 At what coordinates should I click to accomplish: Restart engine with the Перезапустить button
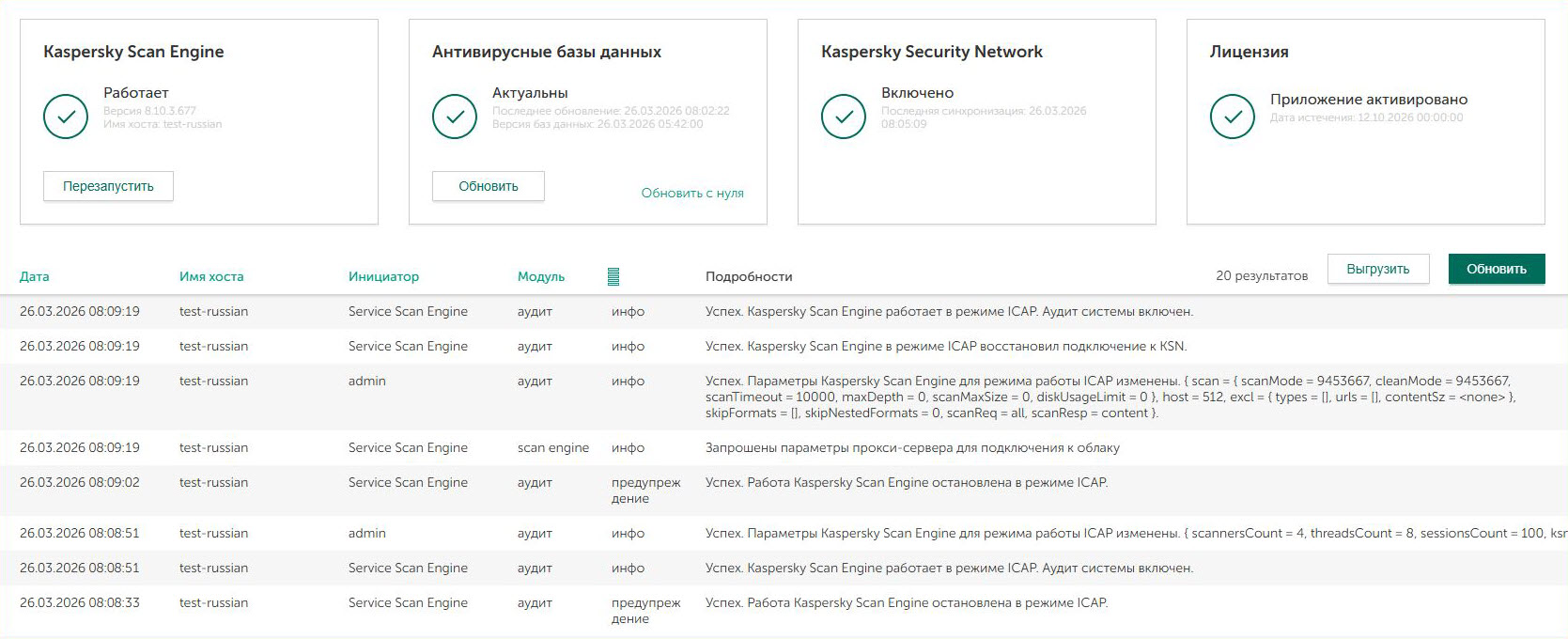[108, 186]
